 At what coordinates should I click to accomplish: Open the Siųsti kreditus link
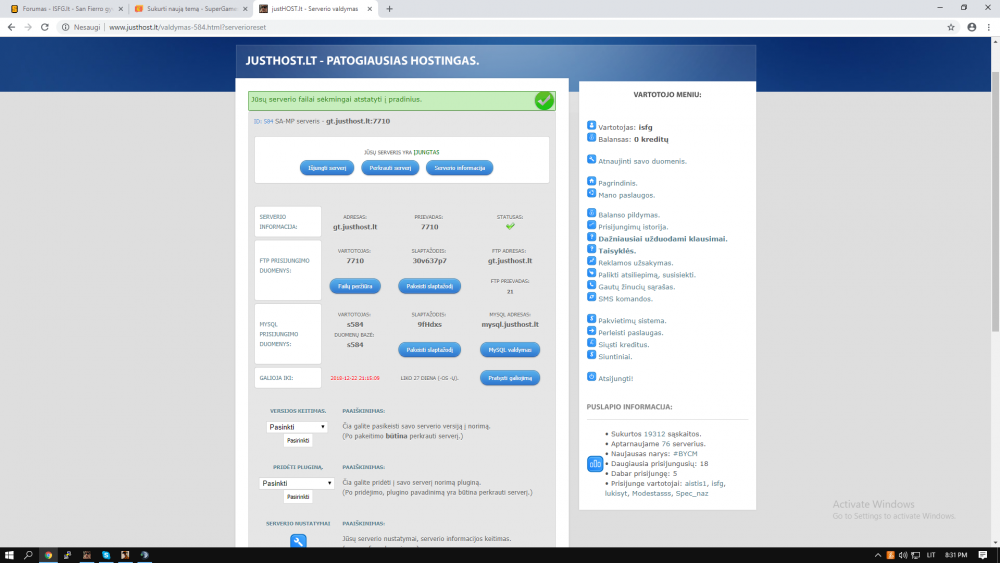coord(623,345)
